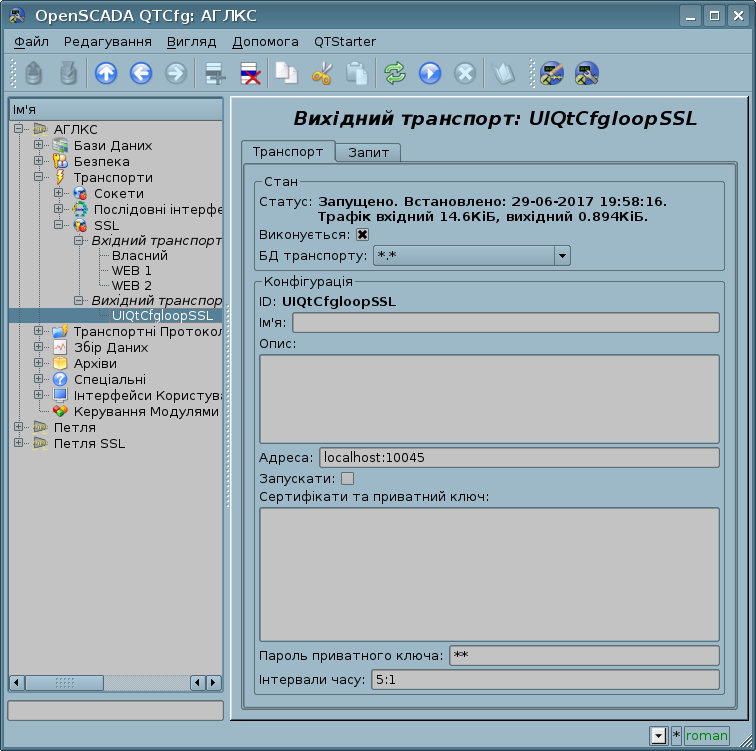Open the Вигляд menu
The width and height of the screenshot is (756, 751).
click(192, 41)
